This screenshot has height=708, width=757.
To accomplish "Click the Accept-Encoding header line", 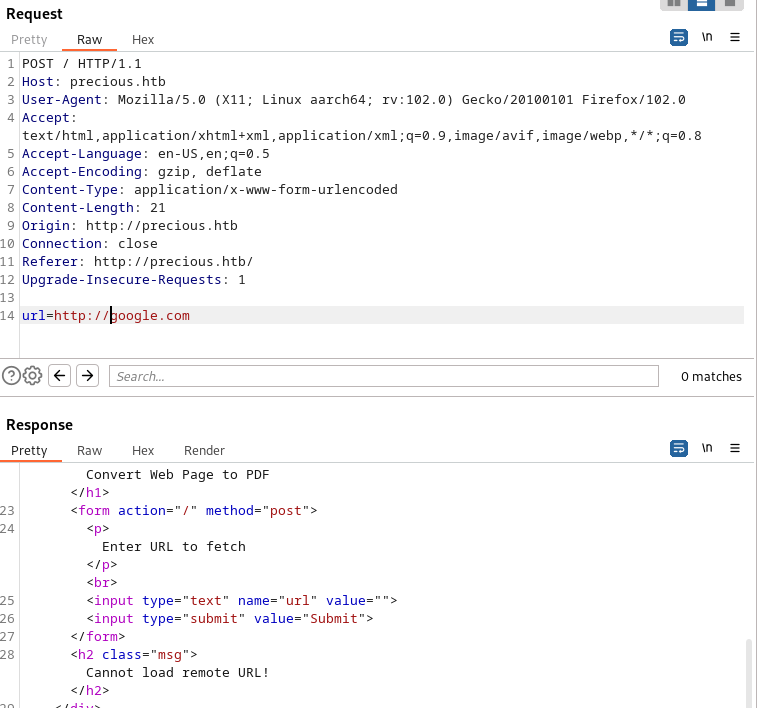I will pyautogui.click(x=142, y=171).
